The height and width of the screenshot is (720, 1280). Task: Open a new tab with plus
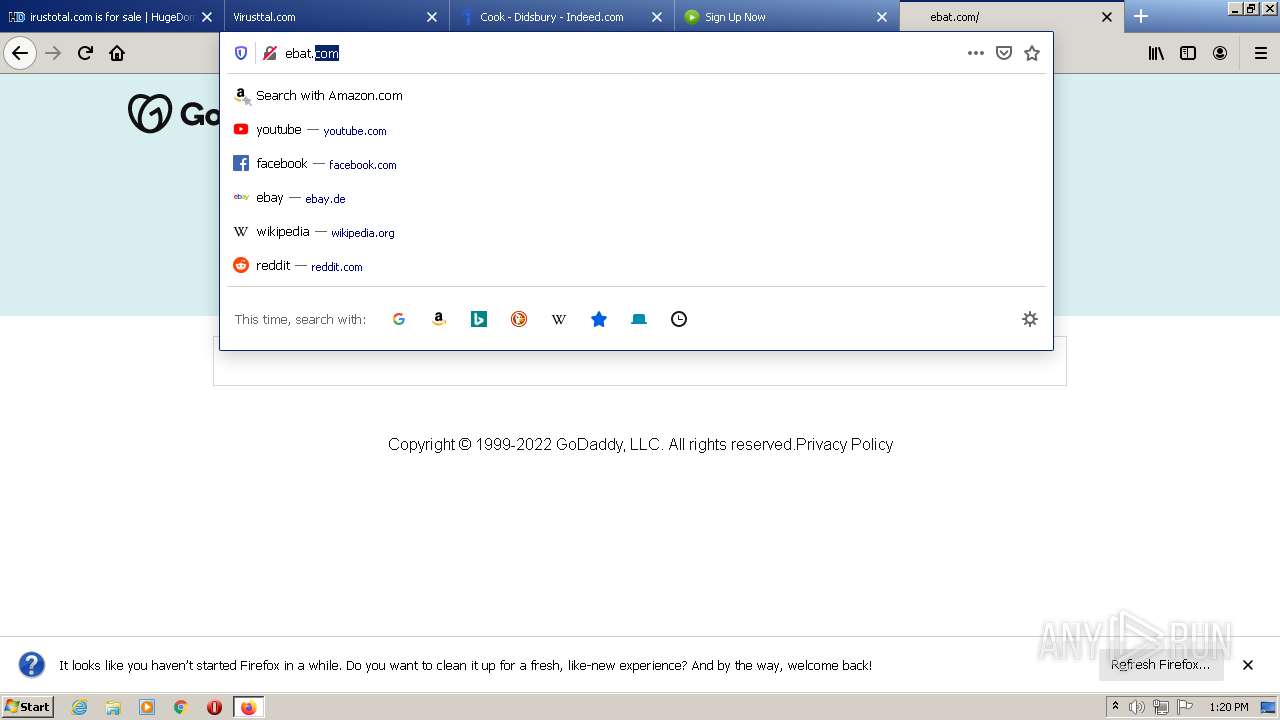click(x=1141, y=16)
